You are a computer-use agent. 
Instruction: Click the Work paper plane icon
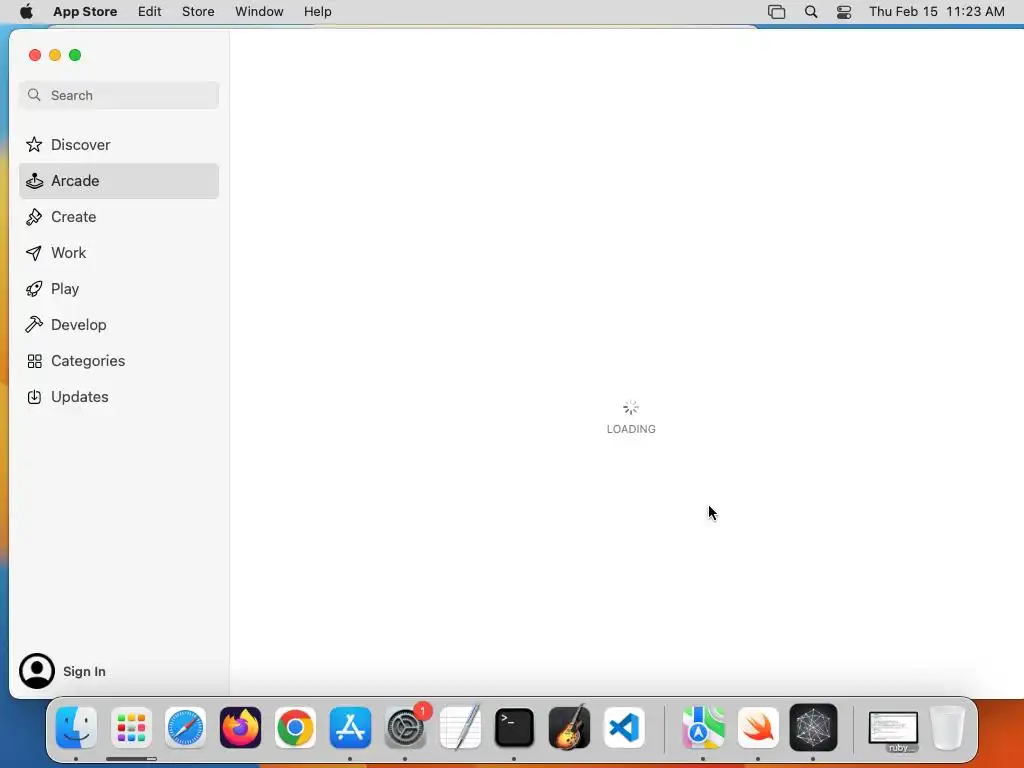(x=34, y=253)
